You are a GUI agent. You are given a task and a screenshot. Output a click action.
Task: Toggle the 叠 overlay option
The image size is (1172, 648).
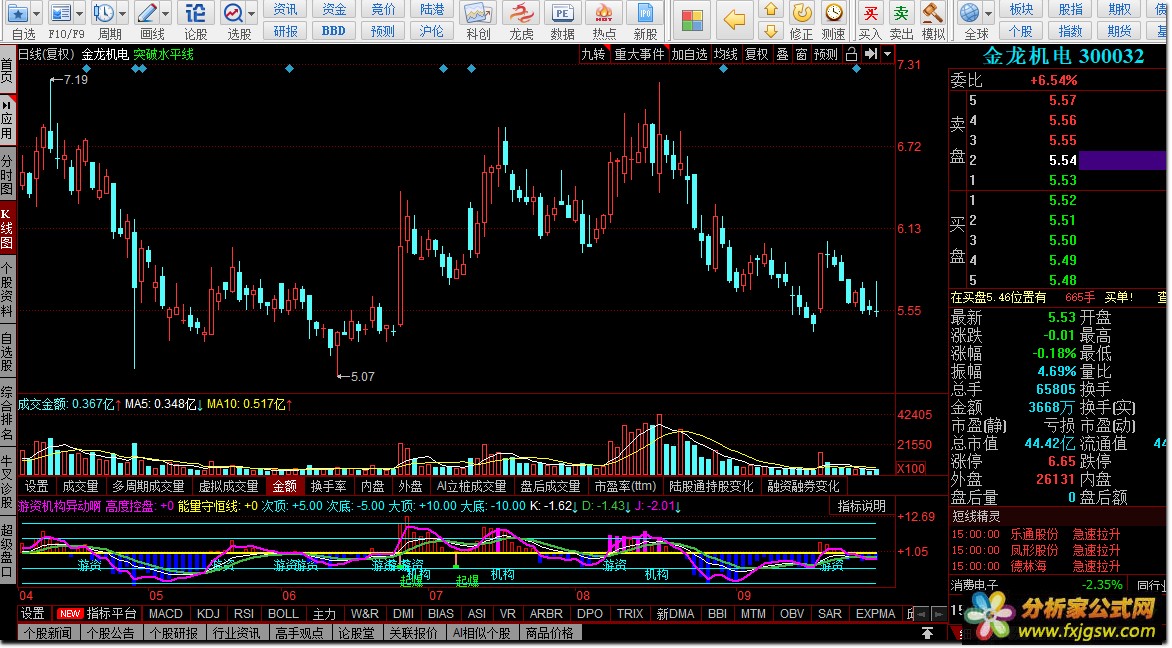pos(782,54)
